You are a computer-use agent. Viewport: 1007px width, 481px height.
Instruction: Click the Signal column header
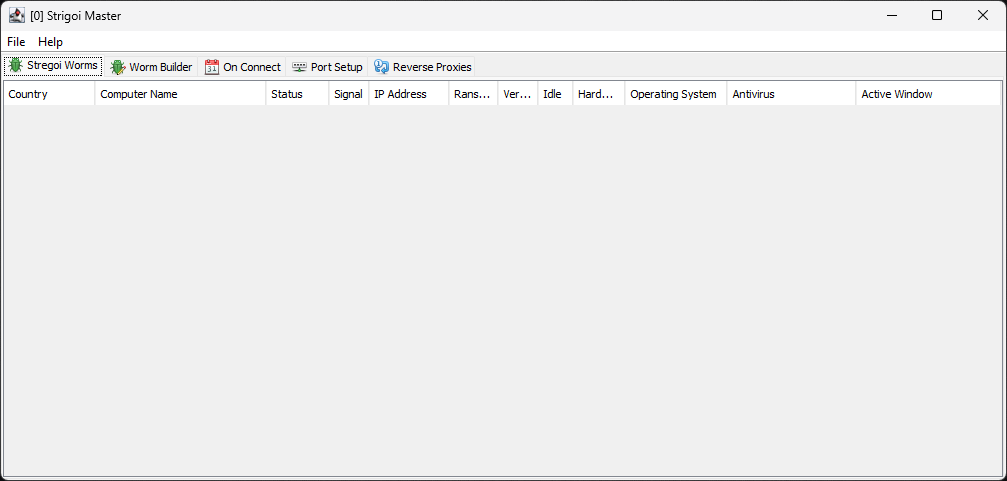click(349, 94)
